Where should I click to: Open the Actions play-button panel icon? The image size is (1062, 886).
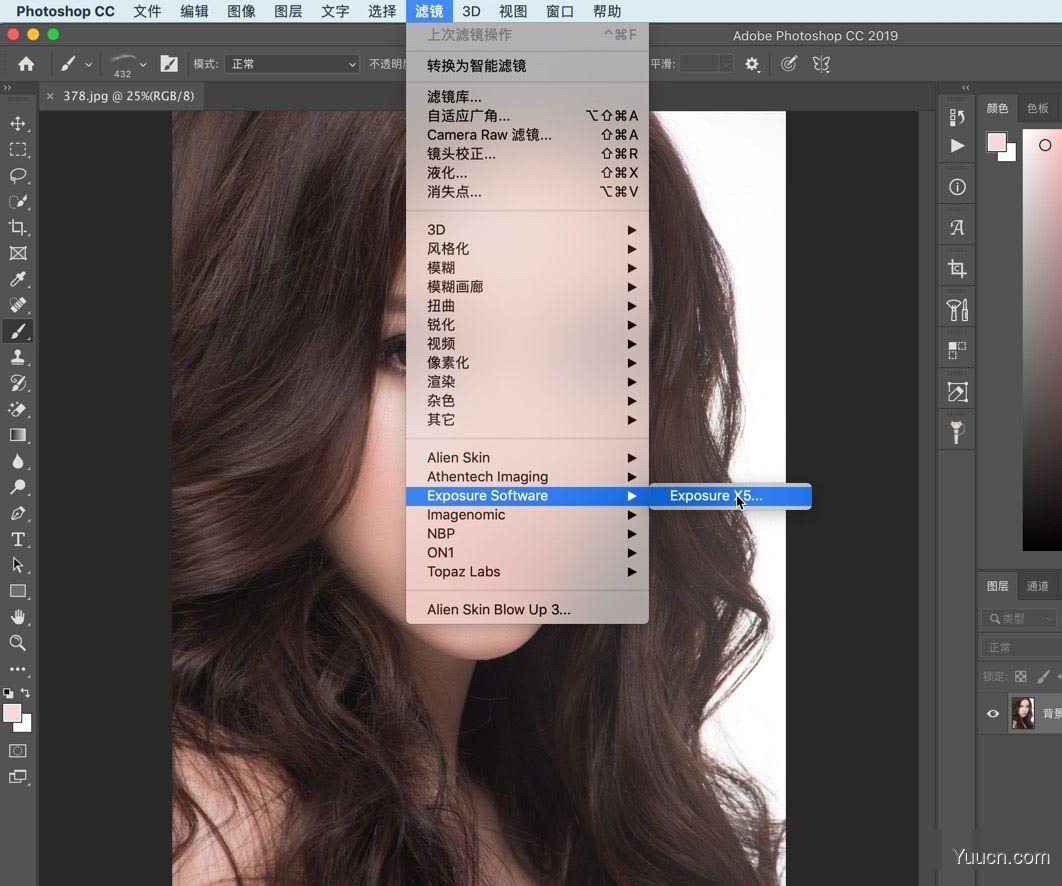tap(957, 146)
